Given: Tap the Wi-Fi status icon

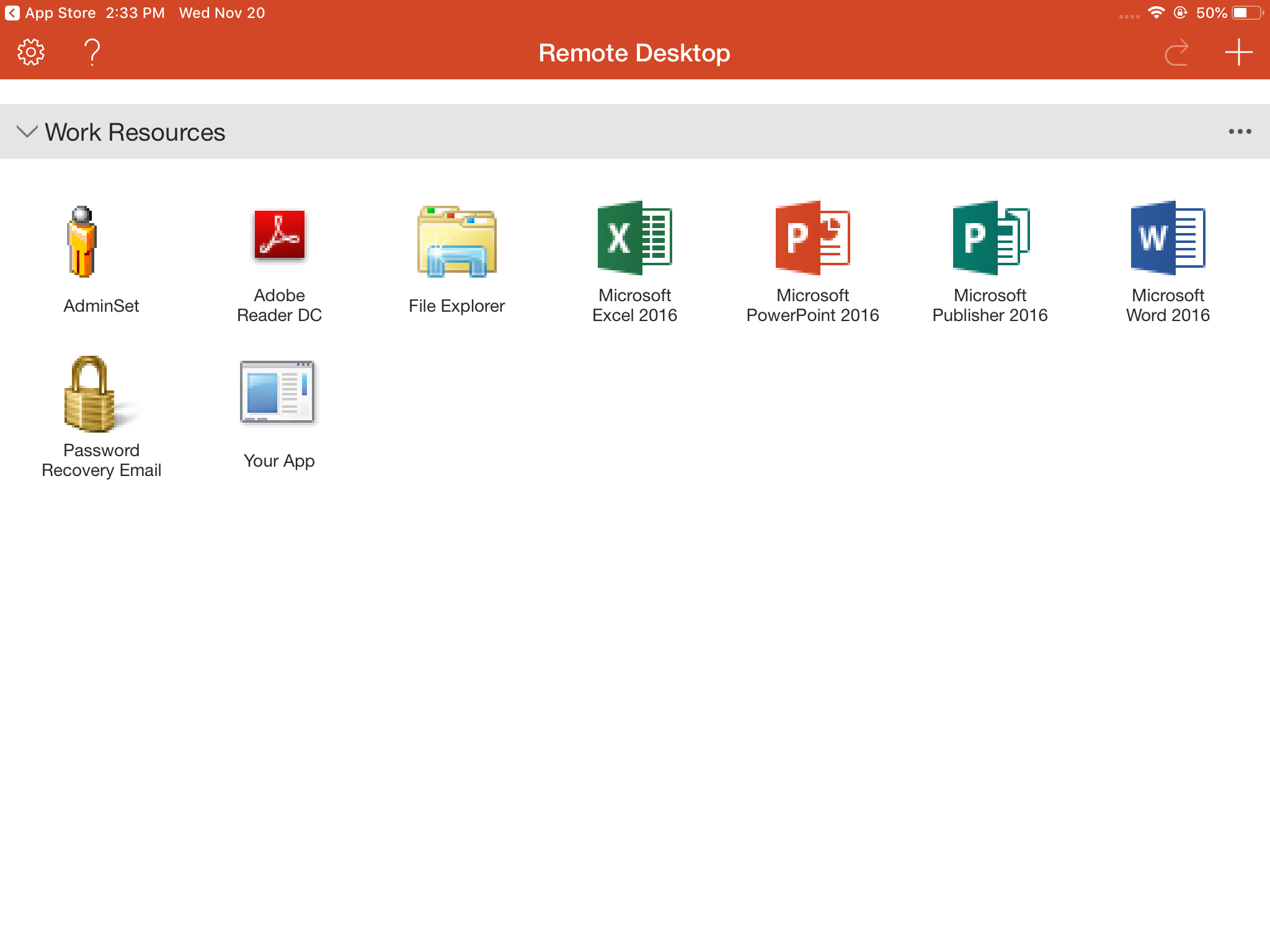Looking at the screenshot, I should [1156, 12].
